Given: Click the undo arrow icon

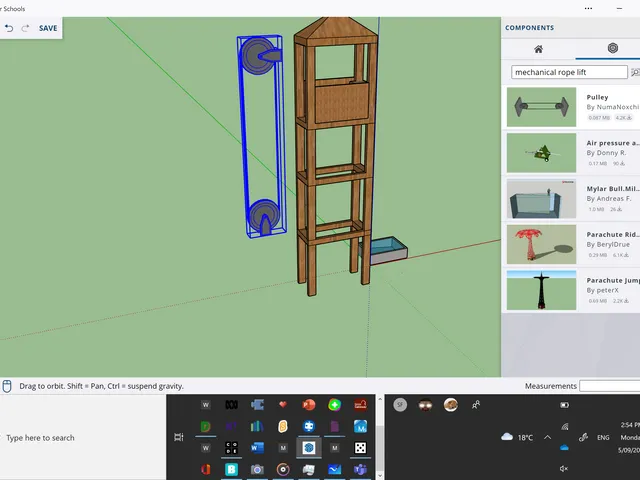Looking at the screenshot, I should coord(9,28).
